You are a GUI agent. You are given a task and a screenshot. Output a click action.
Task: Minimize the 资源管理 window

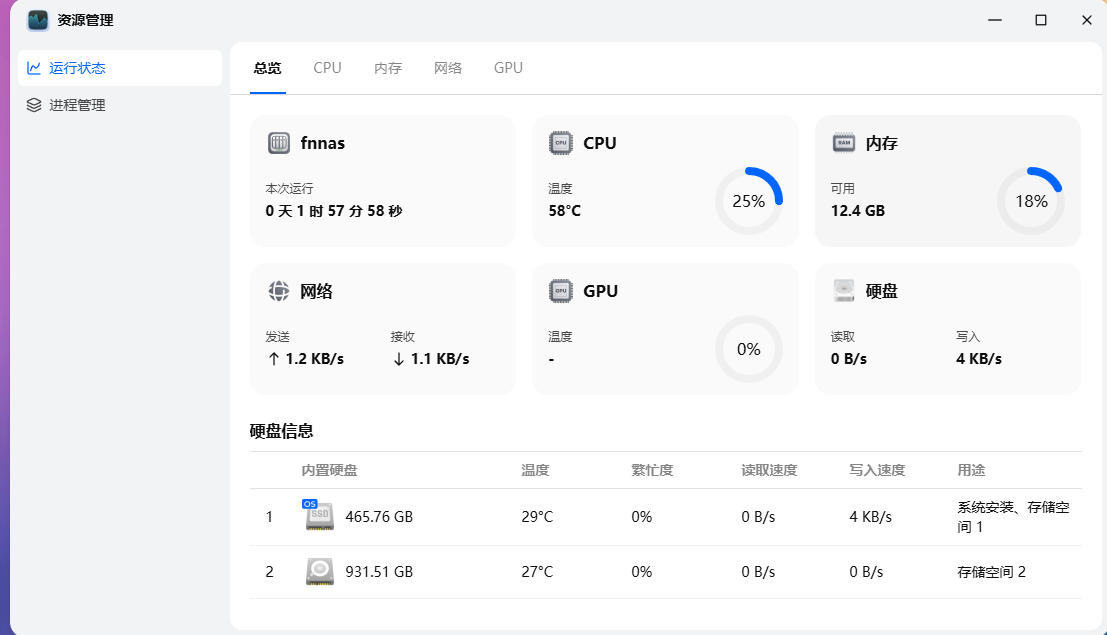(995, 20)
